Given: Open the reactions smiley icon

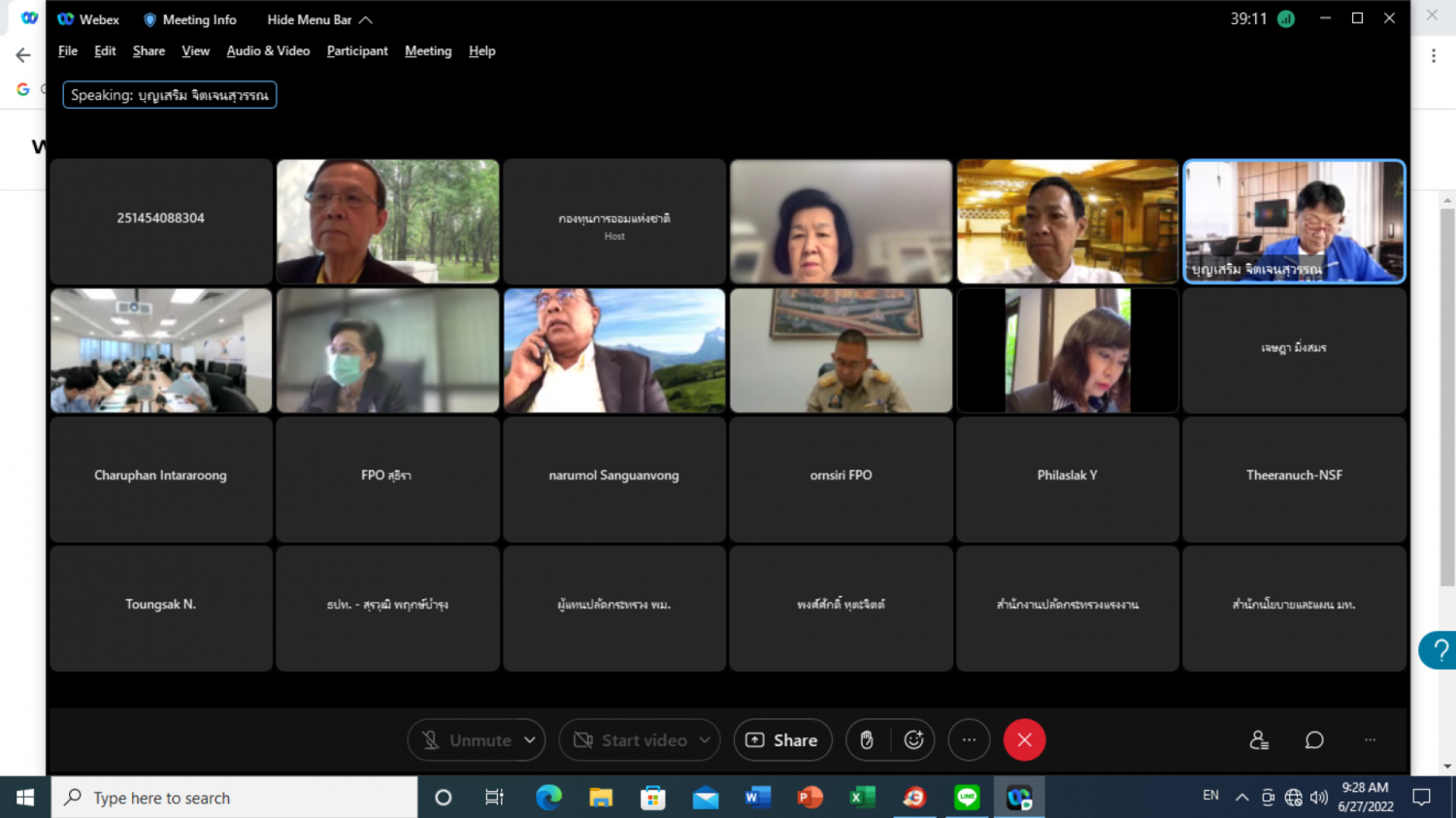Looking at the screenshot, I should (x=913, y=740).
